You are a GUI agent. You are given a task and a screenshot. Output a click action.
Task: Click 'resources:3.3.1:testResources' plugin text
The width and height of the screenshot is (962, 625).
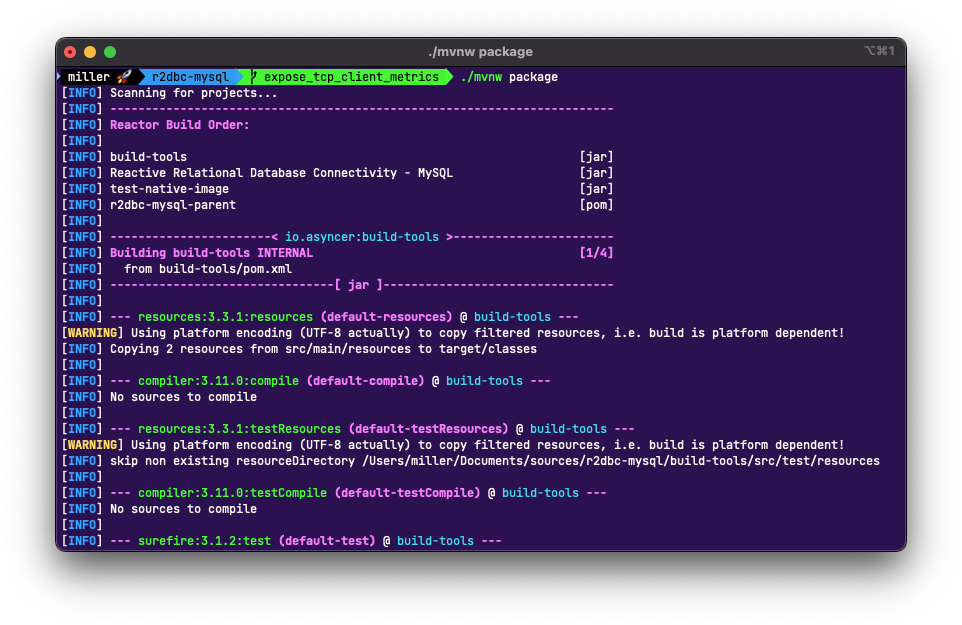coord(239,429)
